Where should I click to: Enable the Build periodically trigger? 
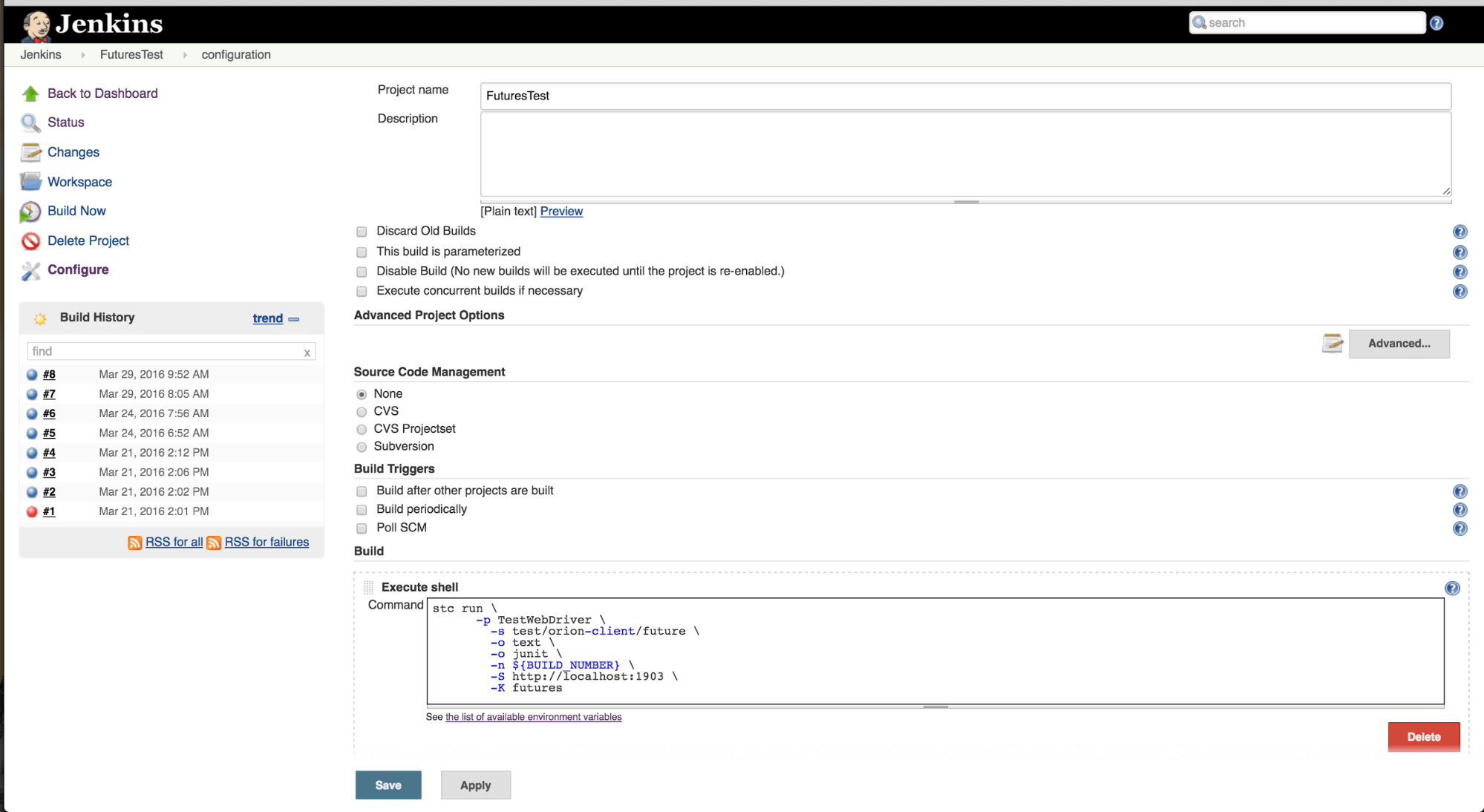pyautogui.click(x=362, y=510)
